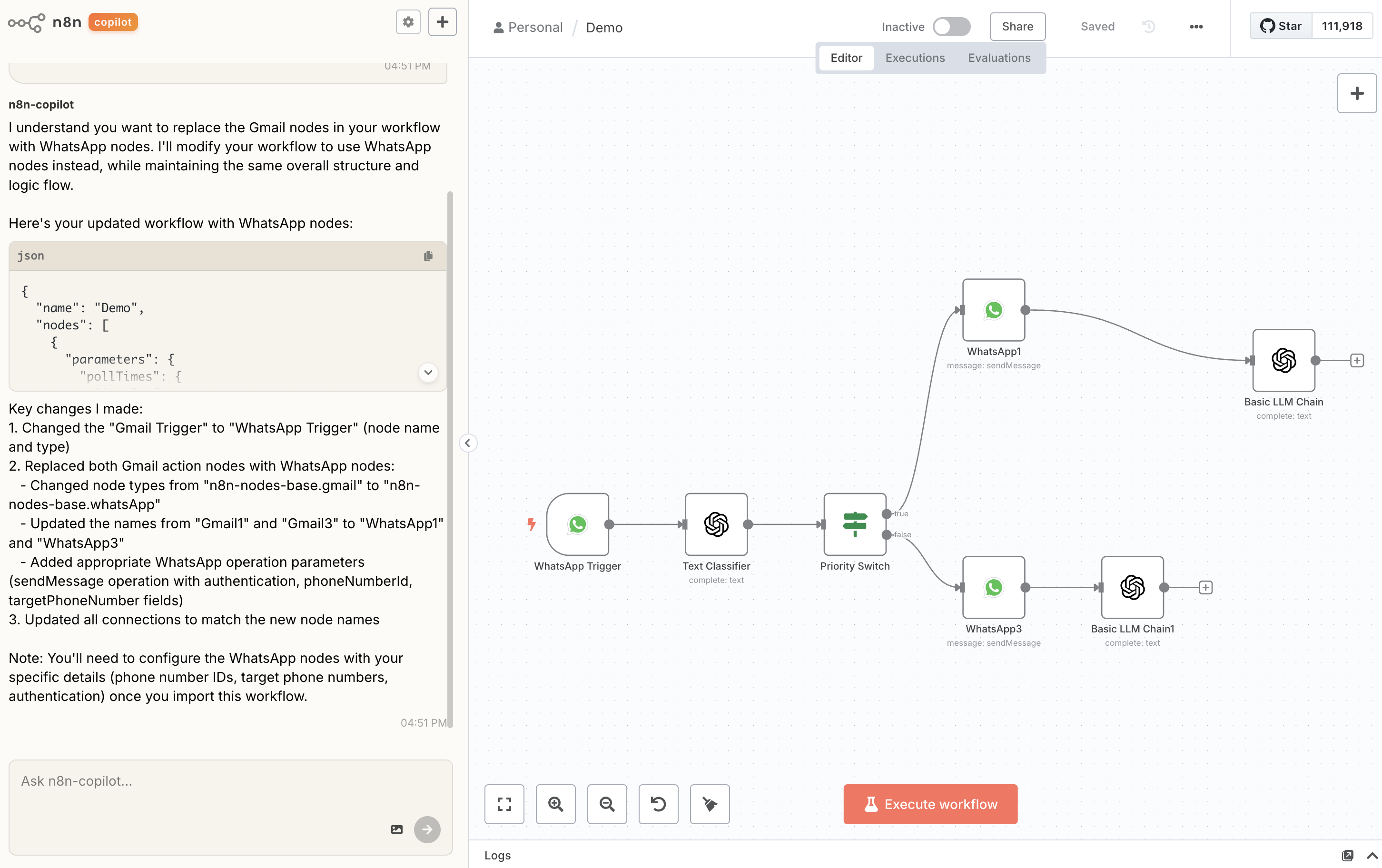Switch to the Executions tab
The height and width of the screenshot is (868, 1382).
[916, 58]
